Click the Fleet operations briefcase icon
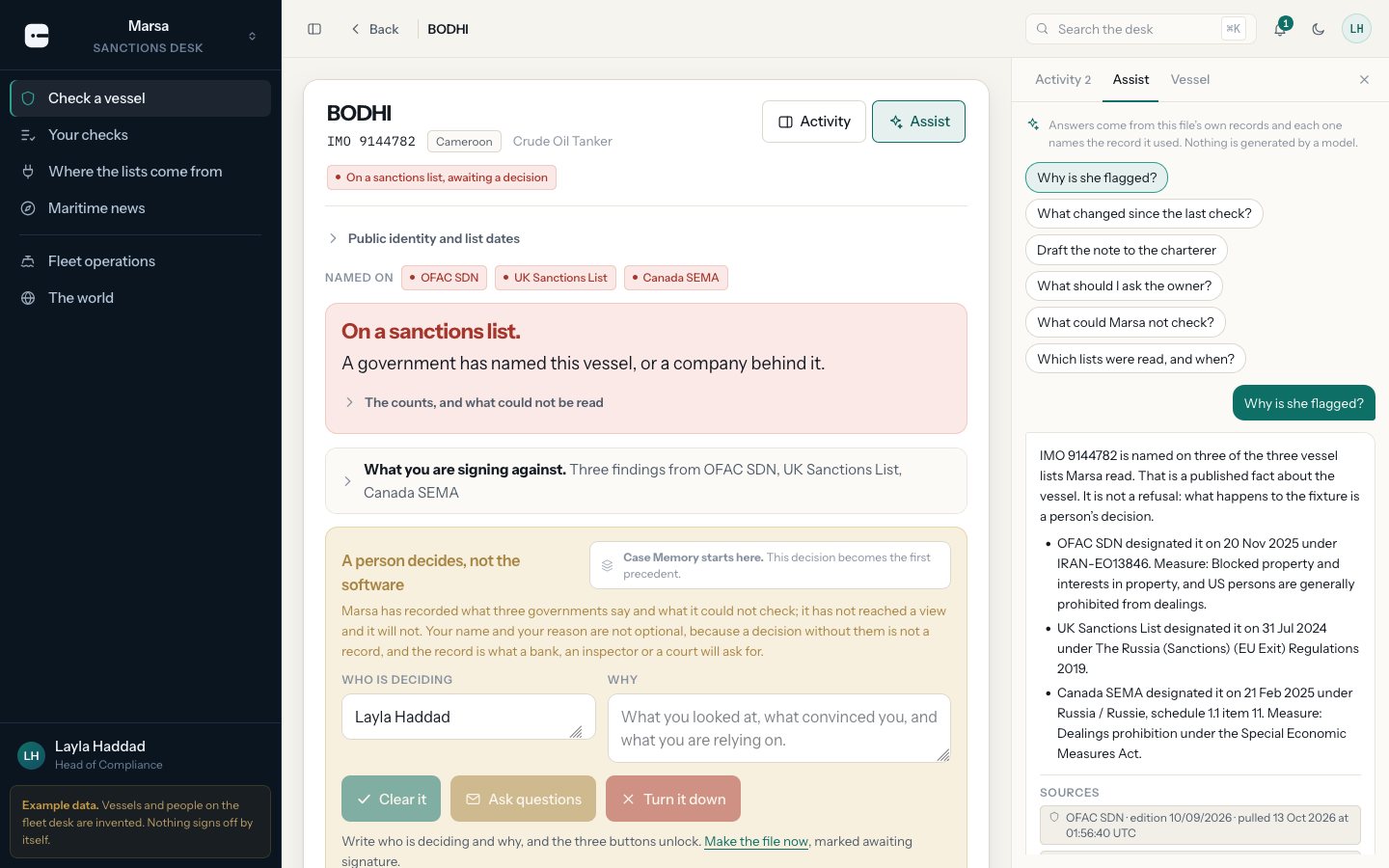 (x=28, y=261)
